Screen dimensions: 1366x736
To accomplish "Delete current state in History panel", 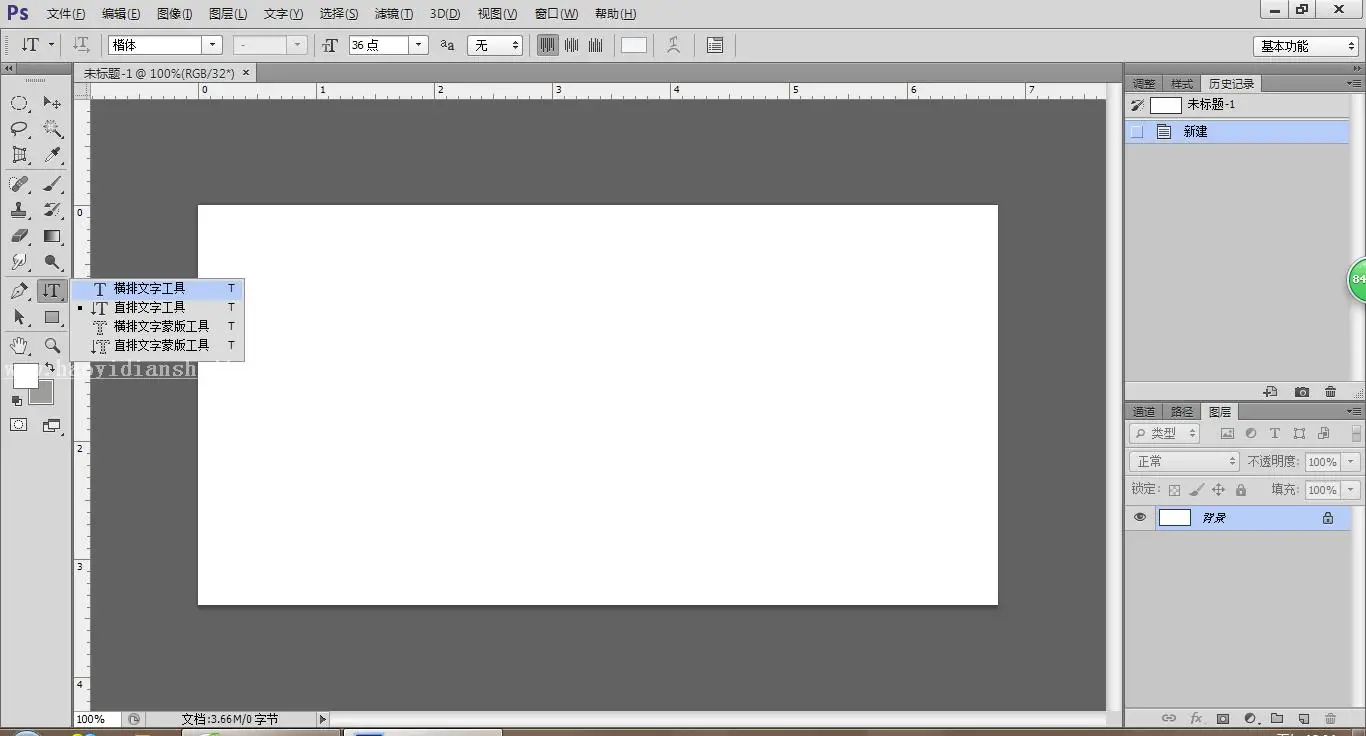I will click(1330, 392).
